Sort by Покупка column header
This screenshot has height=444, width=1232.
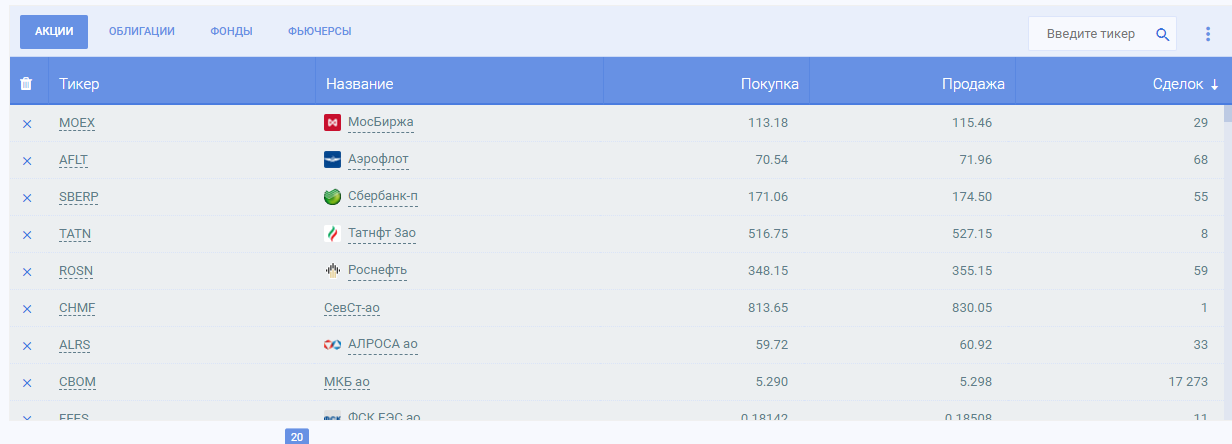(769, 84)
